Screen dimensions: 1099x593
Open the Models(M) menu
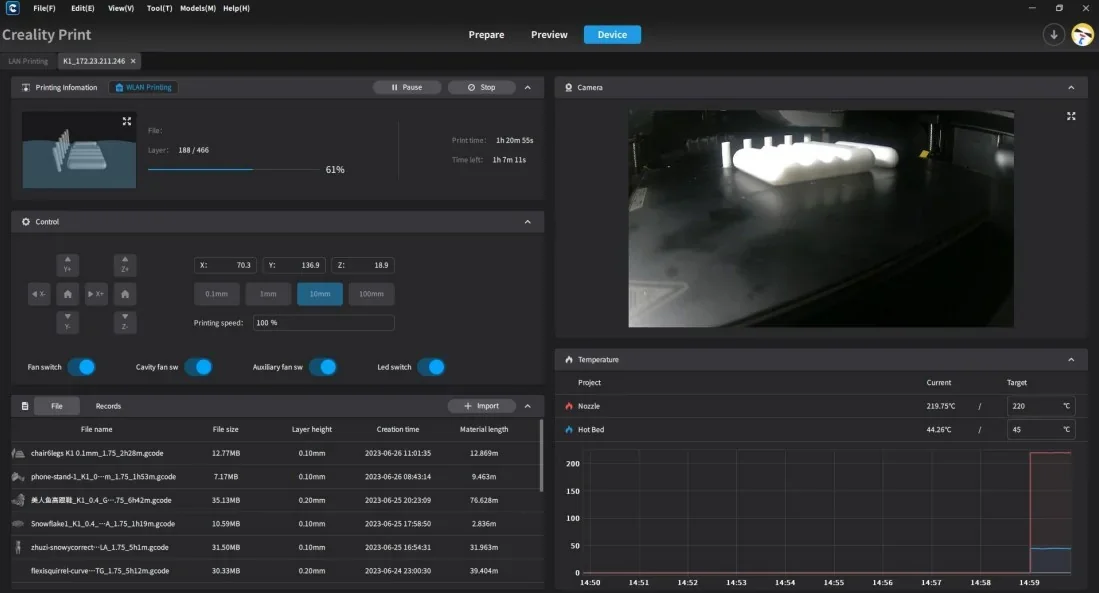point(197,8)
